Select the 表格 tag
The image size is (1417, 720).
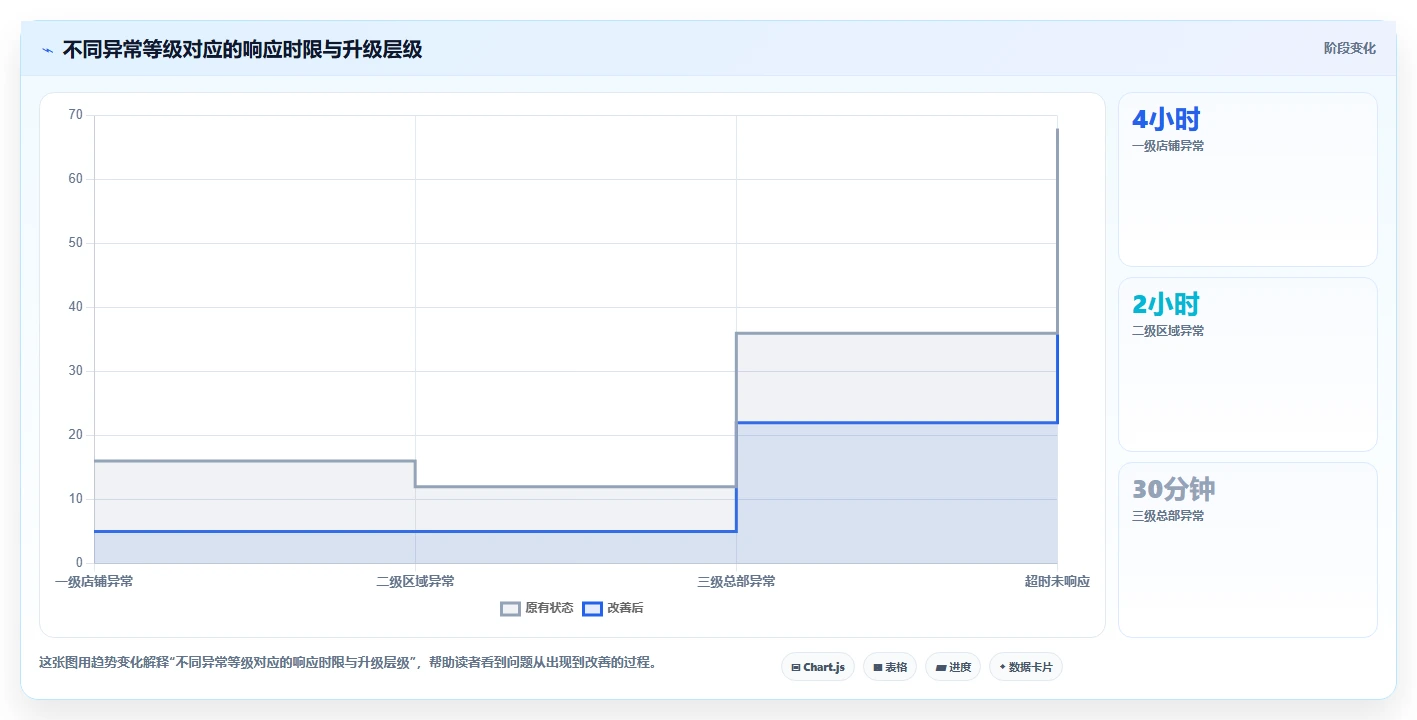coord(890,667)
